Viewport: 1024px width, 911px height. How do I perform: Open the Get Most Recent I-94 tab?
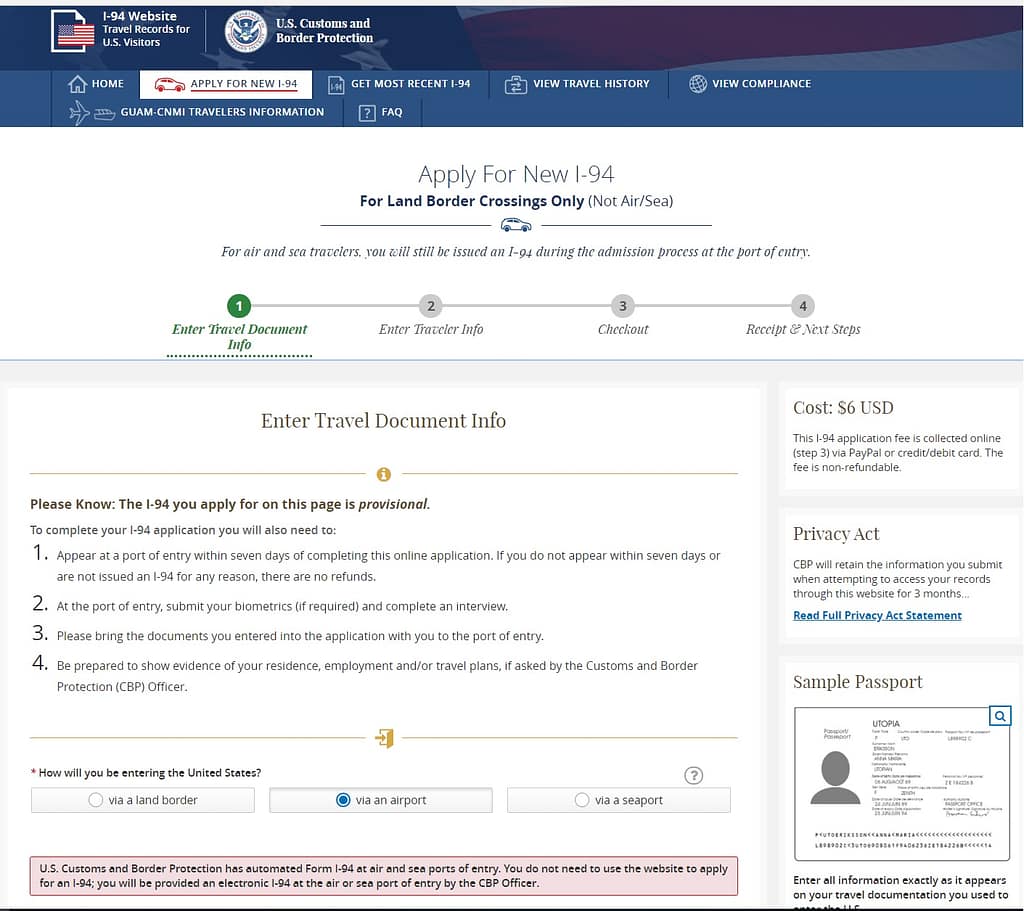(399, 84)
